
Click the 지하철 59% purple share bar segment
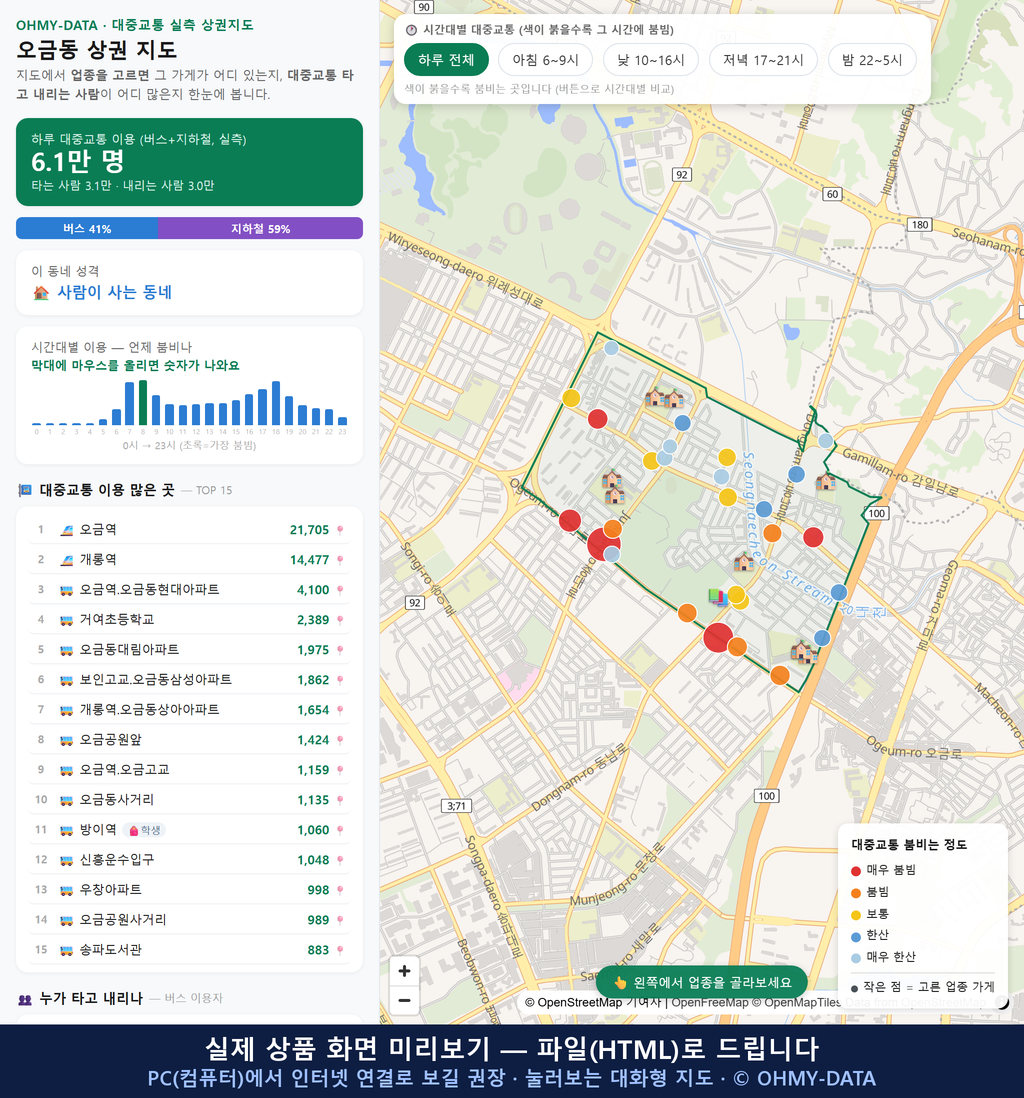[x=261, y=228]
